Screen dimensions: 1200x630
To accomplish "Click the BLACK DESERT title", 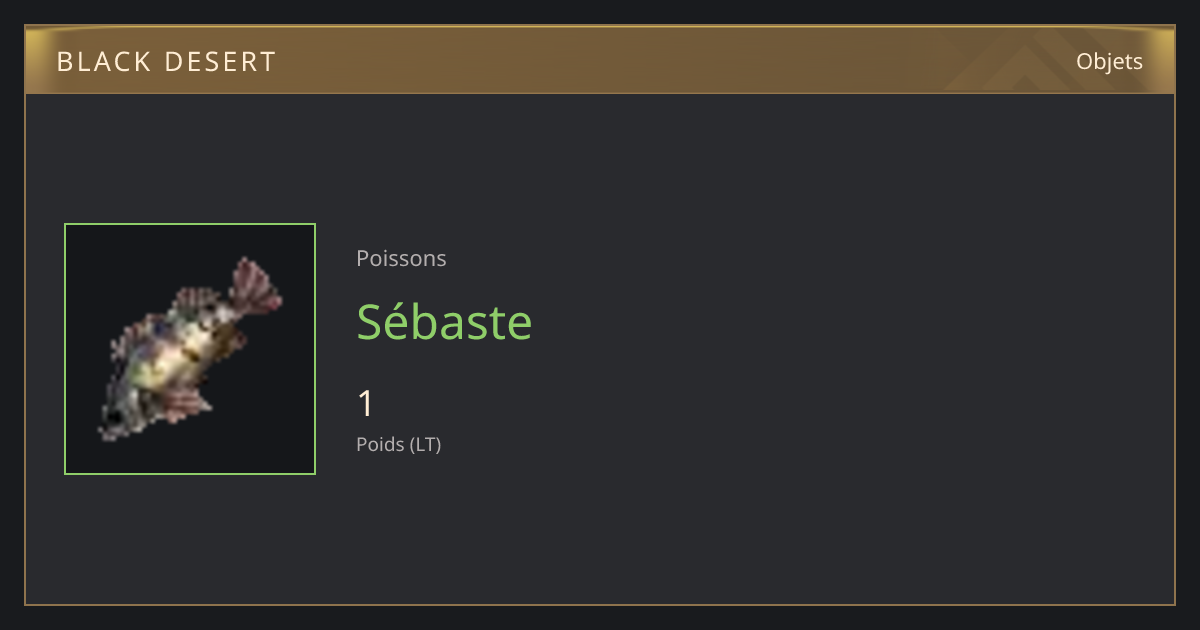I will point(166,62).
